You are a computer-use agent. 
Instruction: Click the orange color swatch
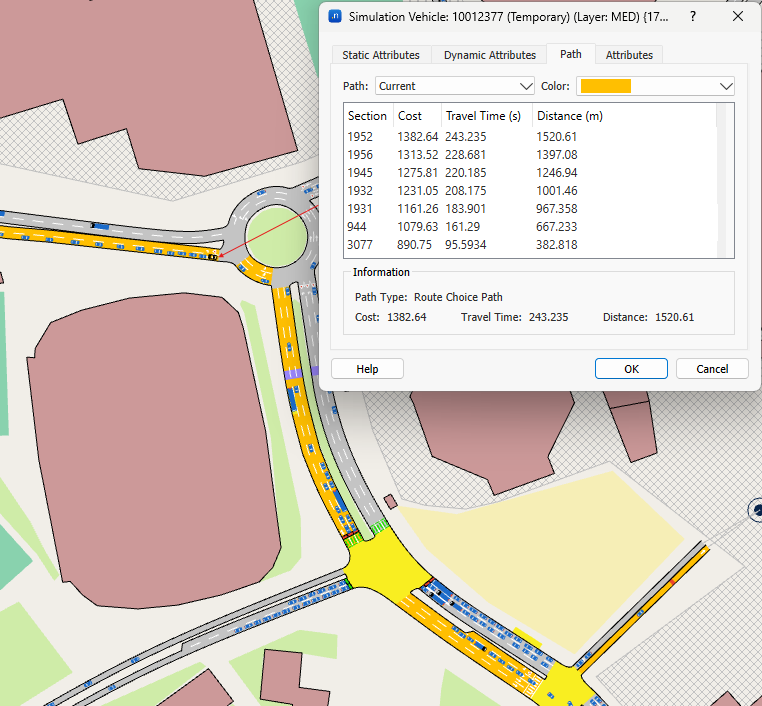605,86
